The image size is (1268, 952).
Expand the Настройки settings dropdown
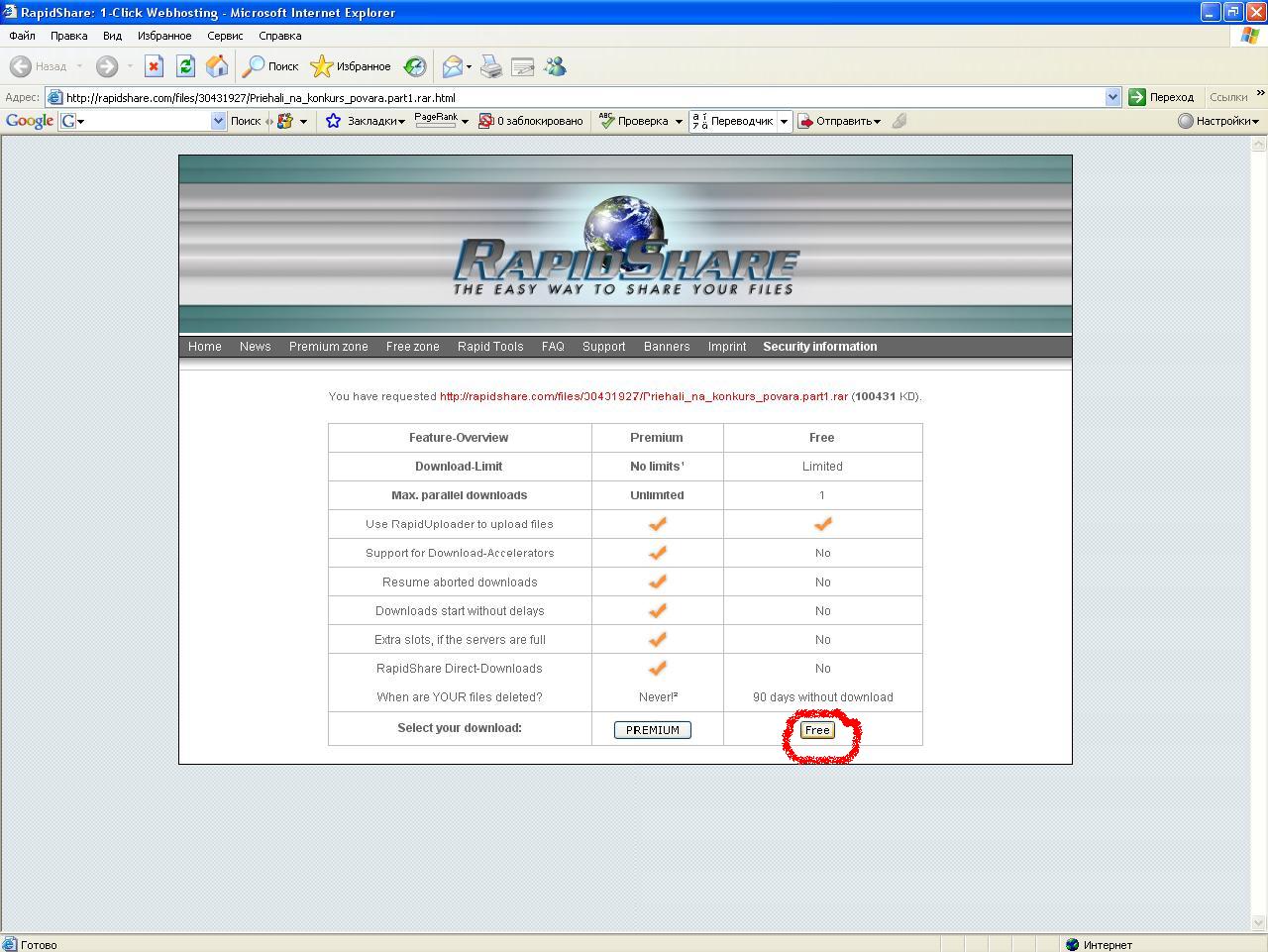pos(1218,121)
